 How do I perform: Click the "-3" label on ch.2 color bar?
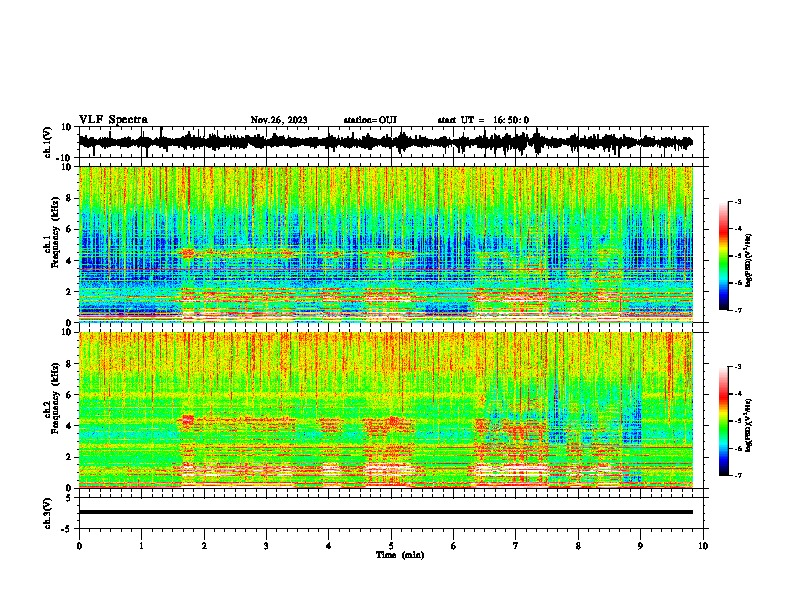point(738,367)
